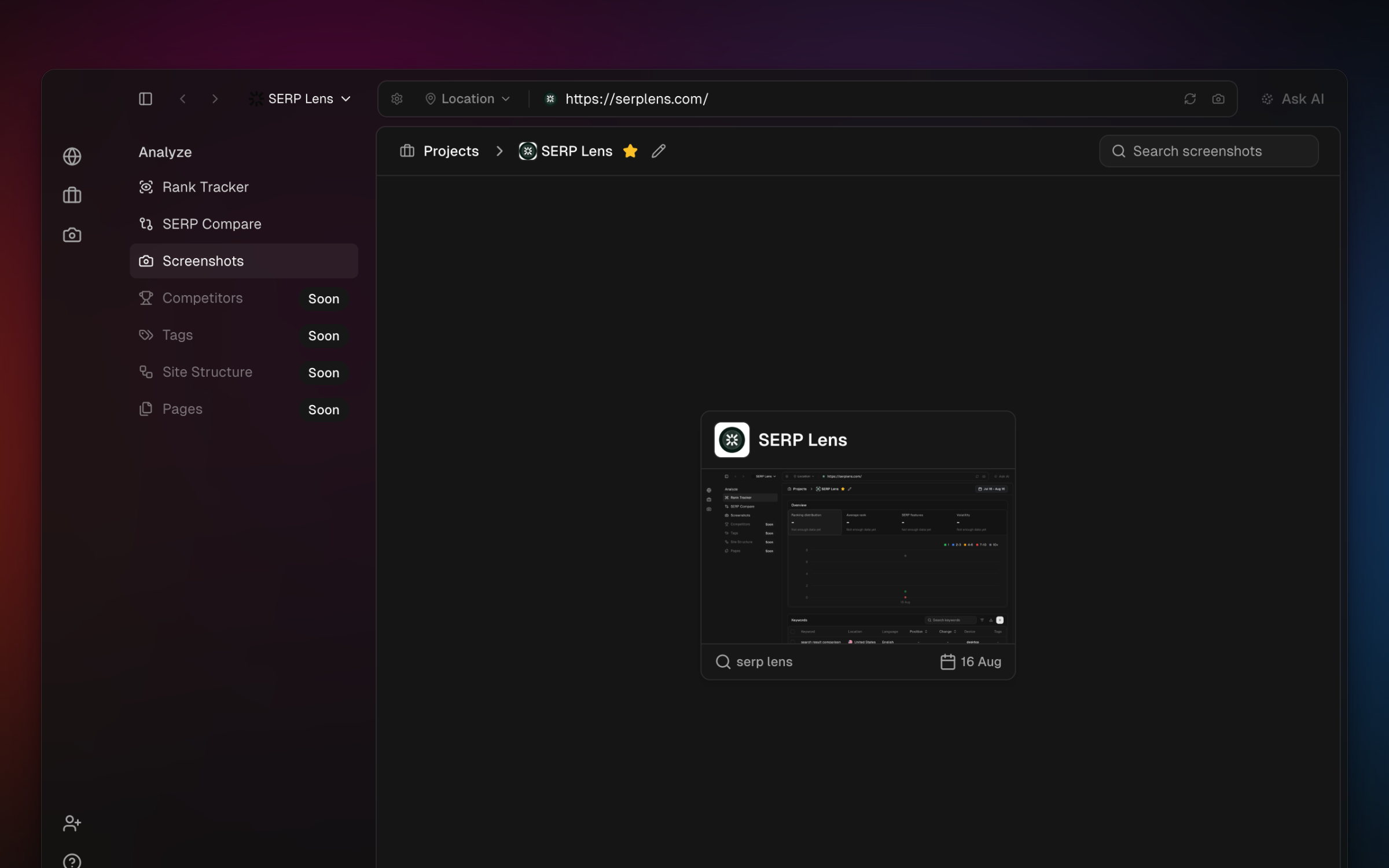Click the 'Soon' badge next to Site Structure
Screen dimensions: 1389x868
pos(324,373)
